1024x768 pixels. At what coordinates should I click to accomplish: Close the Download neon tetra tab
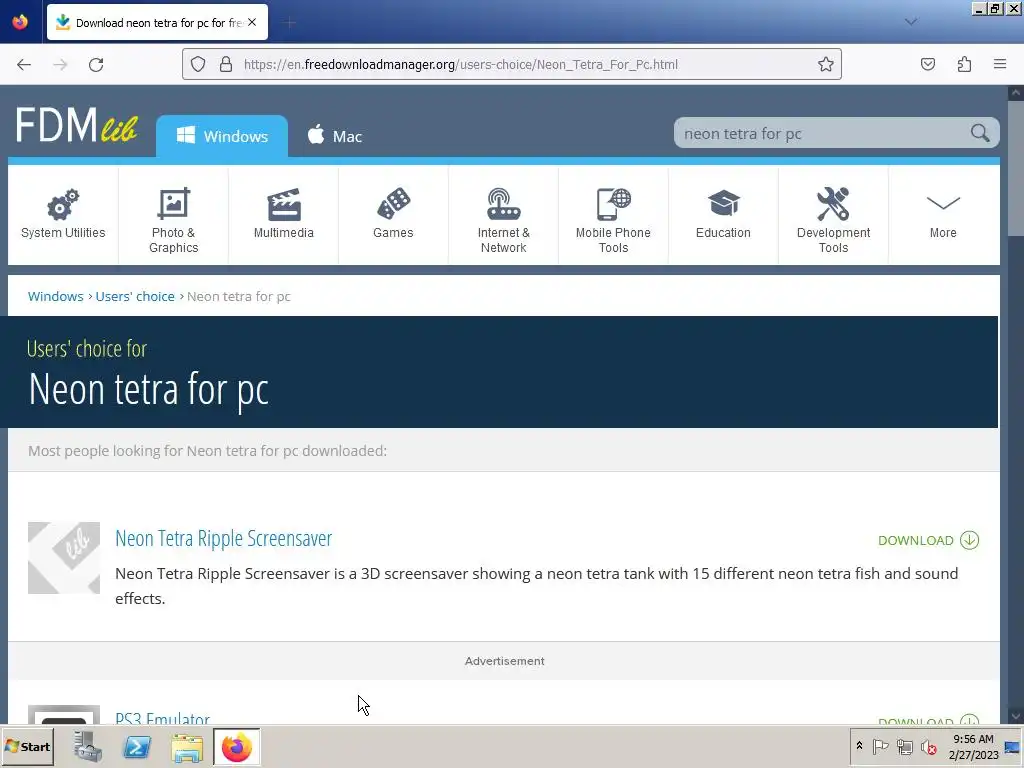point(252,22)
